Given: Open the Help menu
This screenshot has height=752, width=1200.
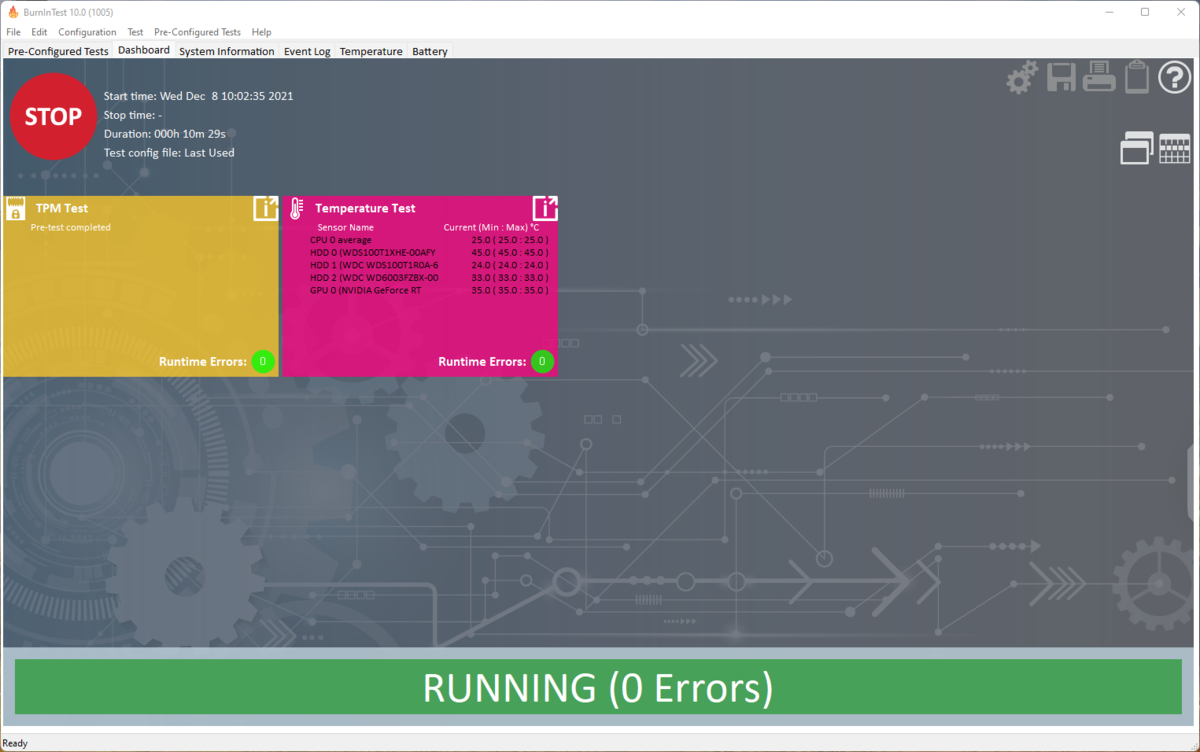Looking at the screenshot, I should (261, 32).
